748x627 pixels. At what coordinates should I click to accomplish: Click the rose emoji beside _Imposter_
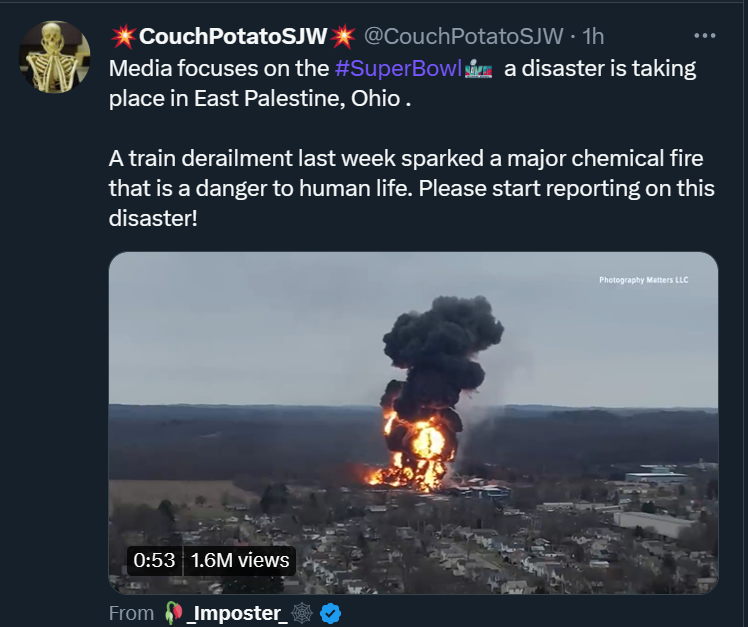coord(173,613)
